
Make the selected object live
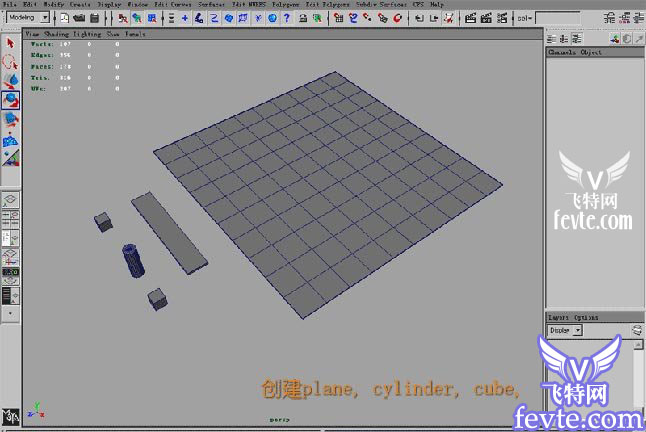coord(397,18)
